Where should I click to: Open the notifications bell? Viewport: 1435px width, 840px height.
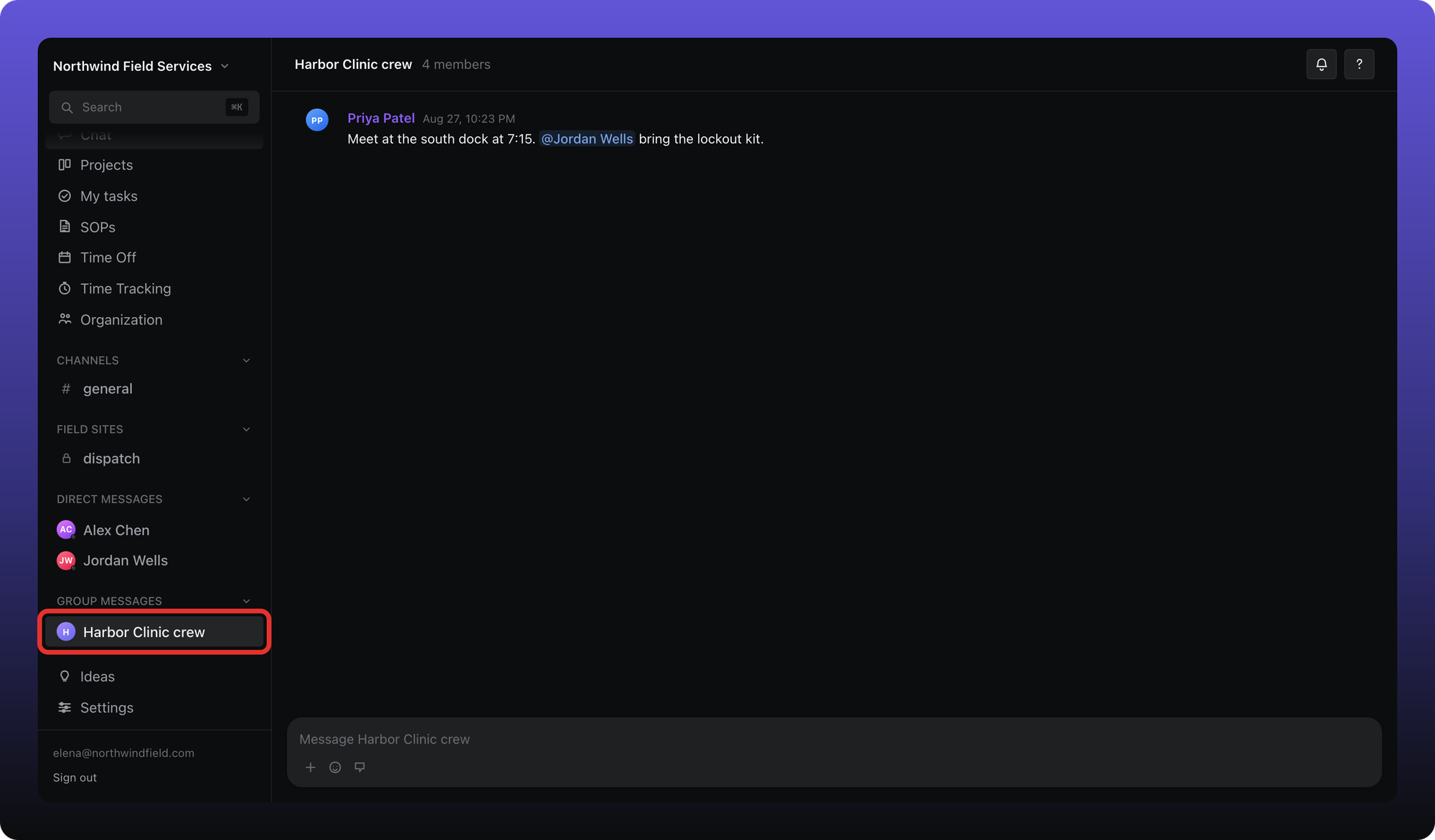pyautogui.click(x=1321, y=65)
